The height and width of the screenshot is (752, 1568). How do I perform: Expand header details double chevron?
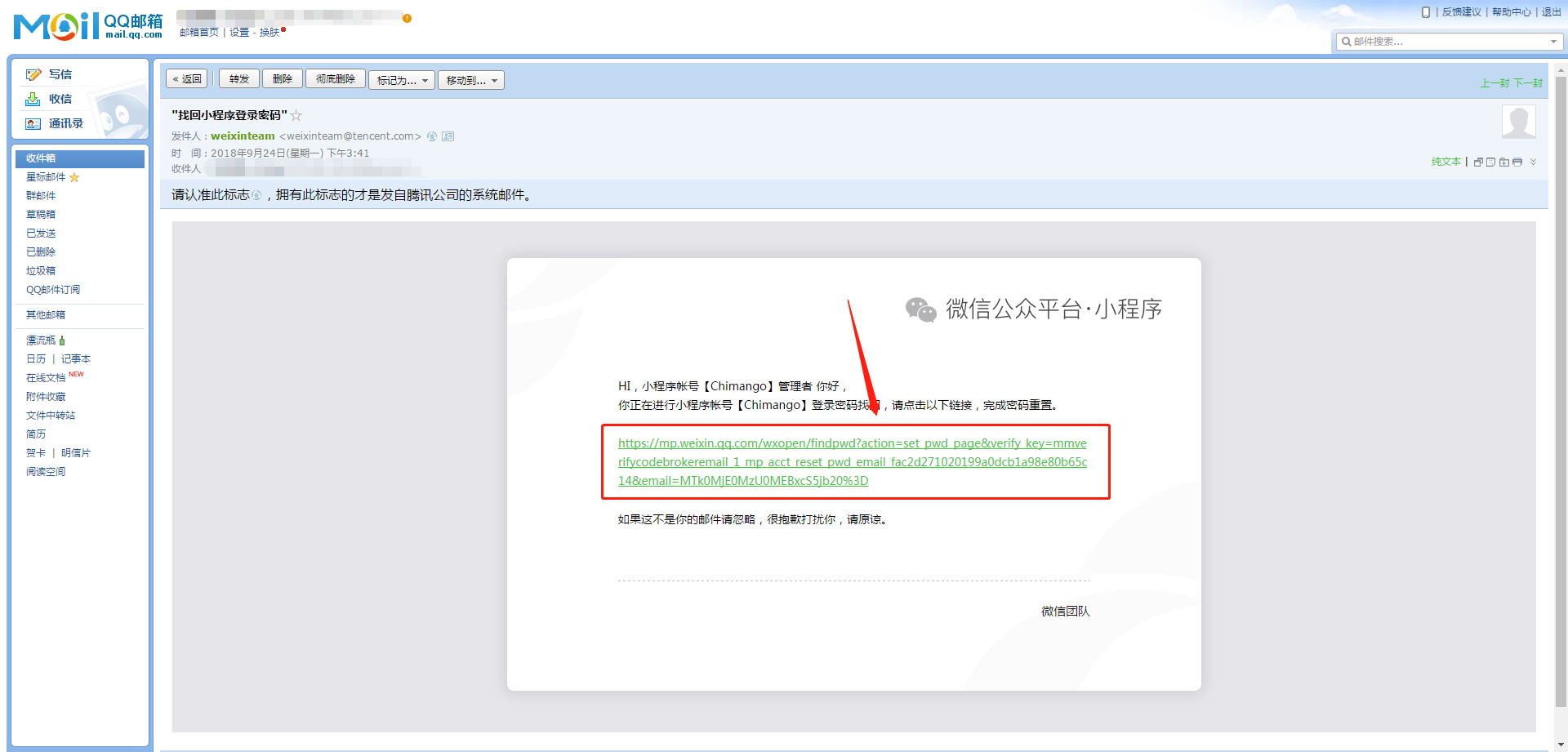(x=1533, y=162)
